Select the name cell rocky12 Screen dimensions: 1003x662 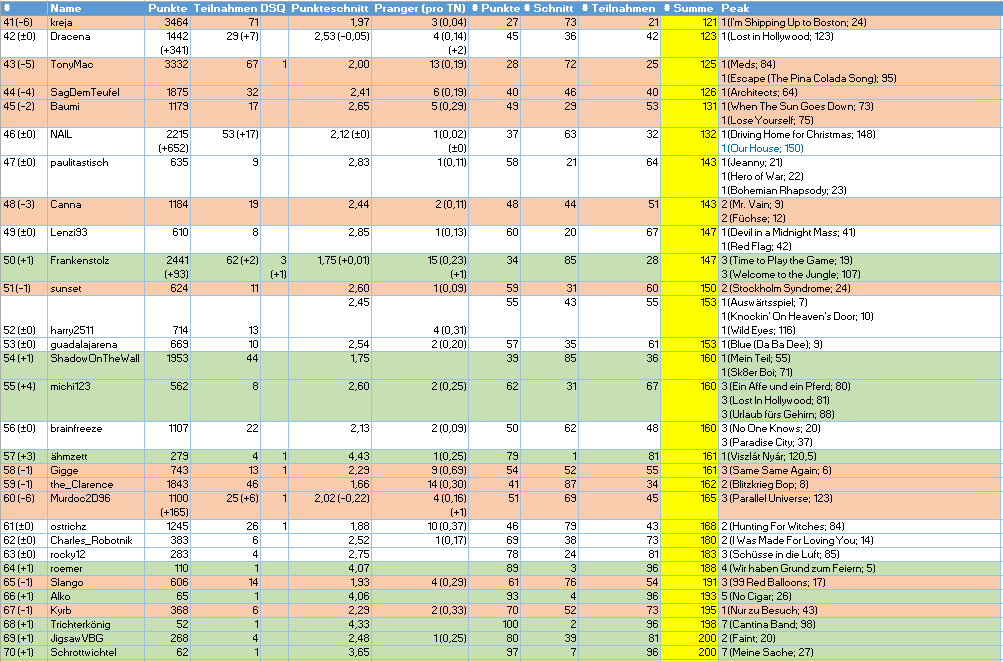[x=96, y=555]
